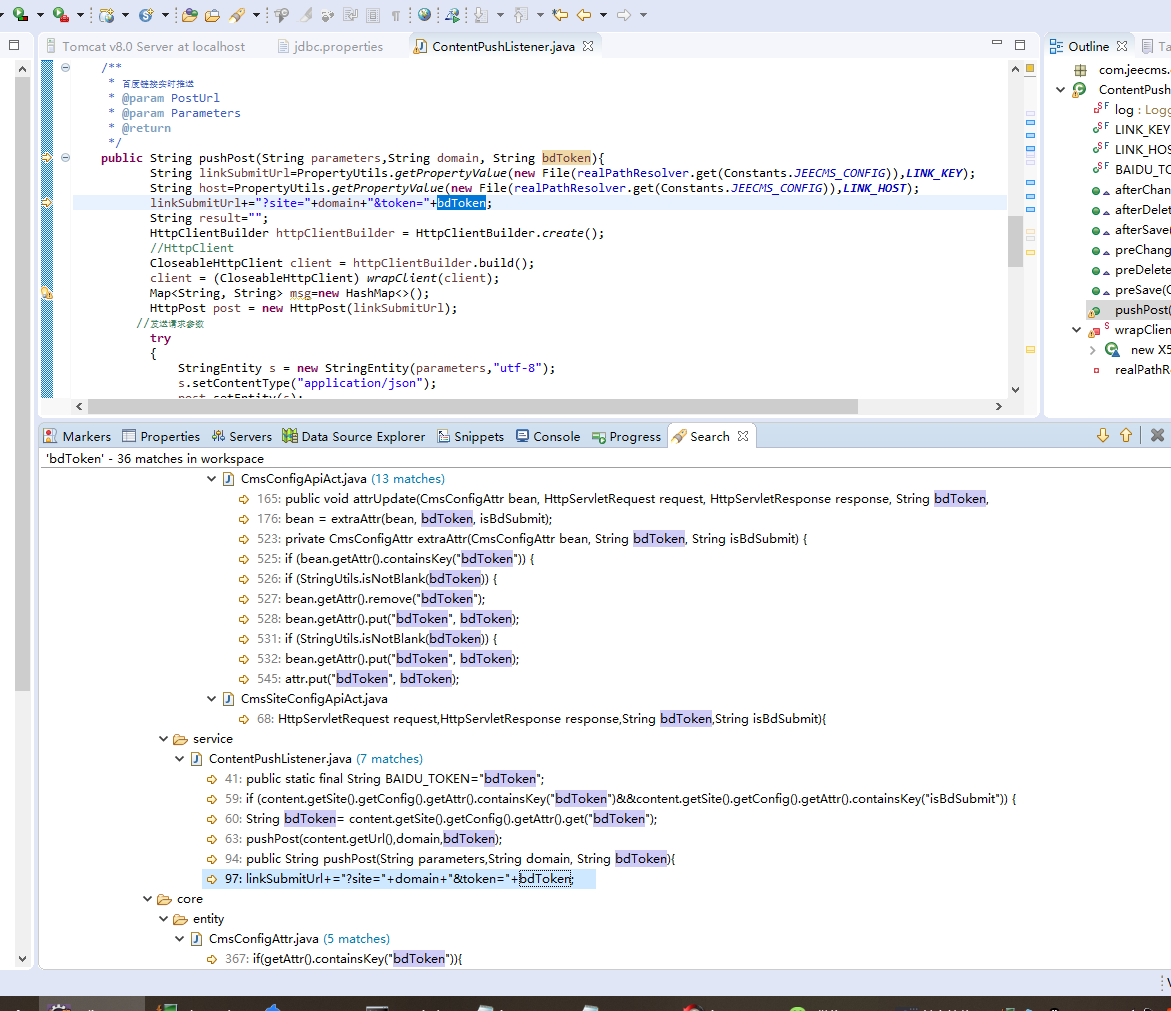Screen dimensions: 1171x1011
Task: Show previous search match with up arrow
Action: (x=1126, y=435)
